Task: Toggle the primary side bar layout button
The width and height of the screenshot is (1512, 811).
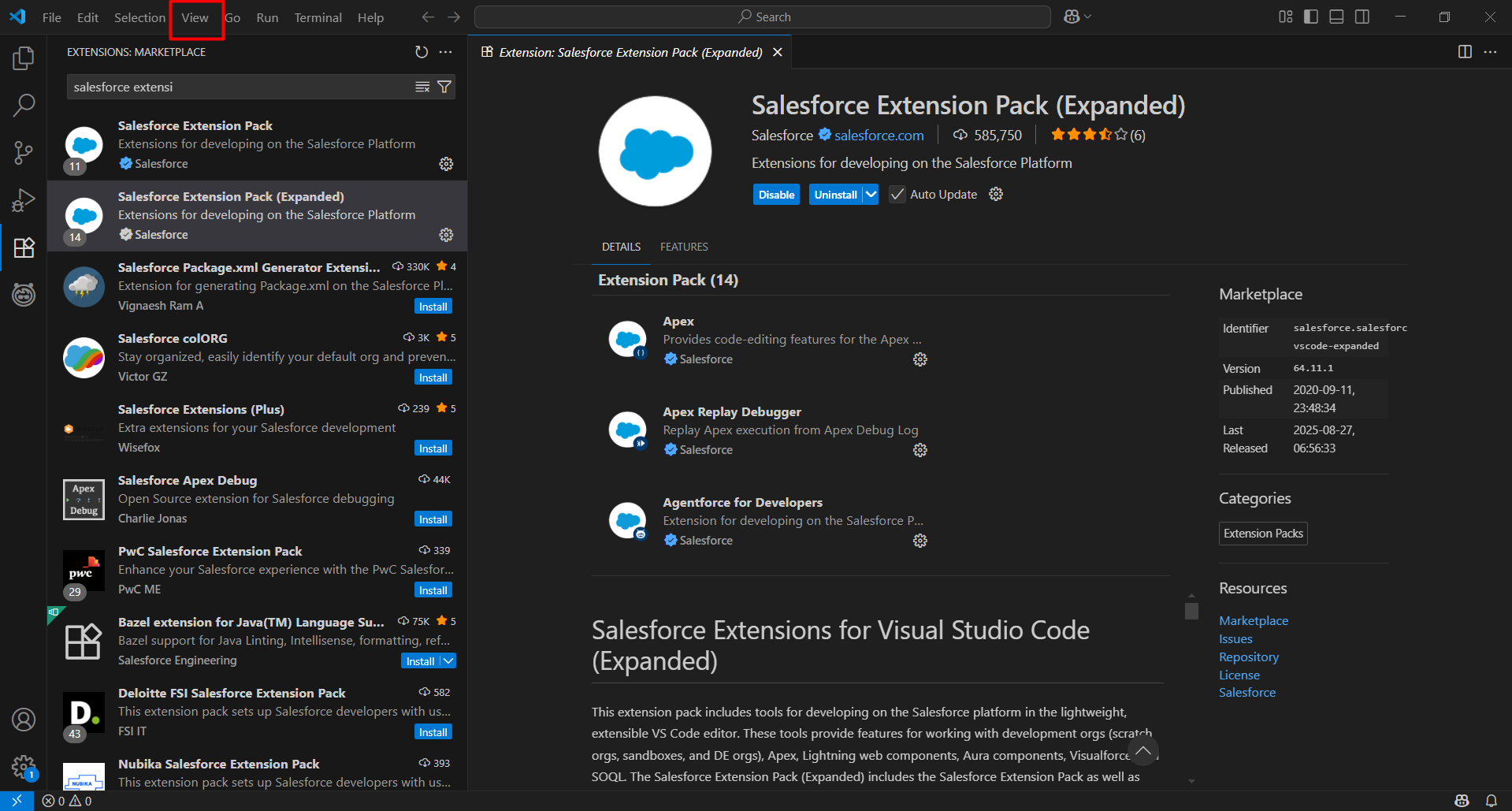Action: (x=1311, y=17)
